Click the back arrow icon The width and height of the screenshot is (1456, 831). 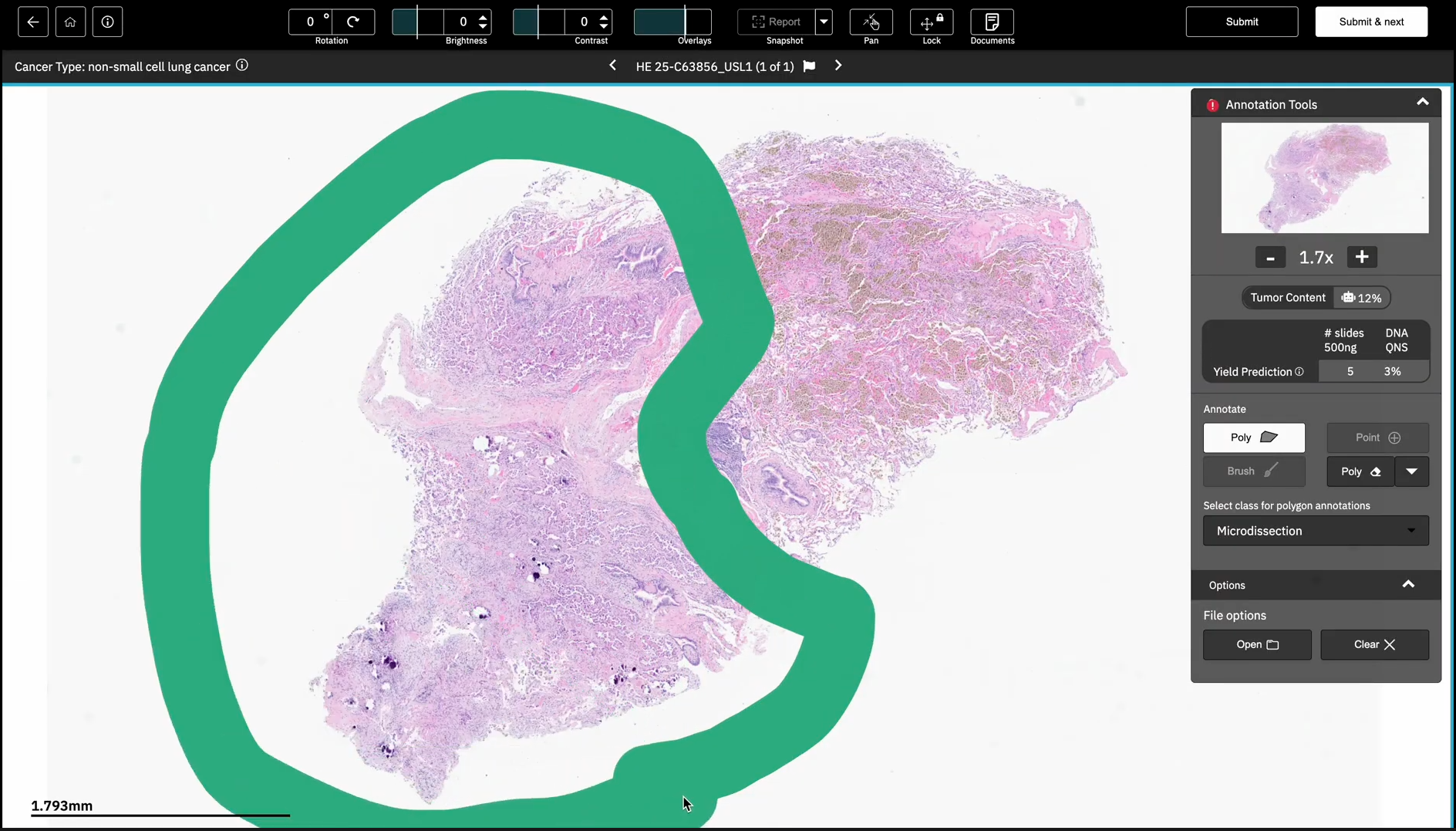33,22
